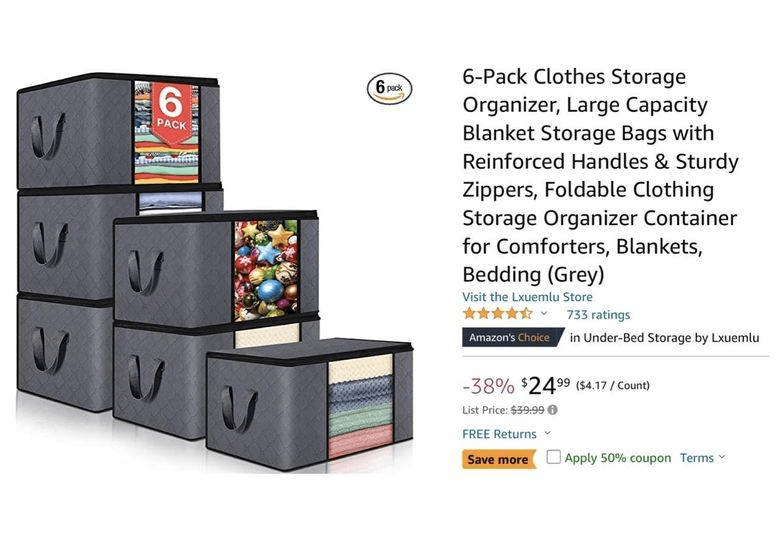Click the oval 6 pack badge icon
Screen dimensions: 783x540
pos(389,89)
